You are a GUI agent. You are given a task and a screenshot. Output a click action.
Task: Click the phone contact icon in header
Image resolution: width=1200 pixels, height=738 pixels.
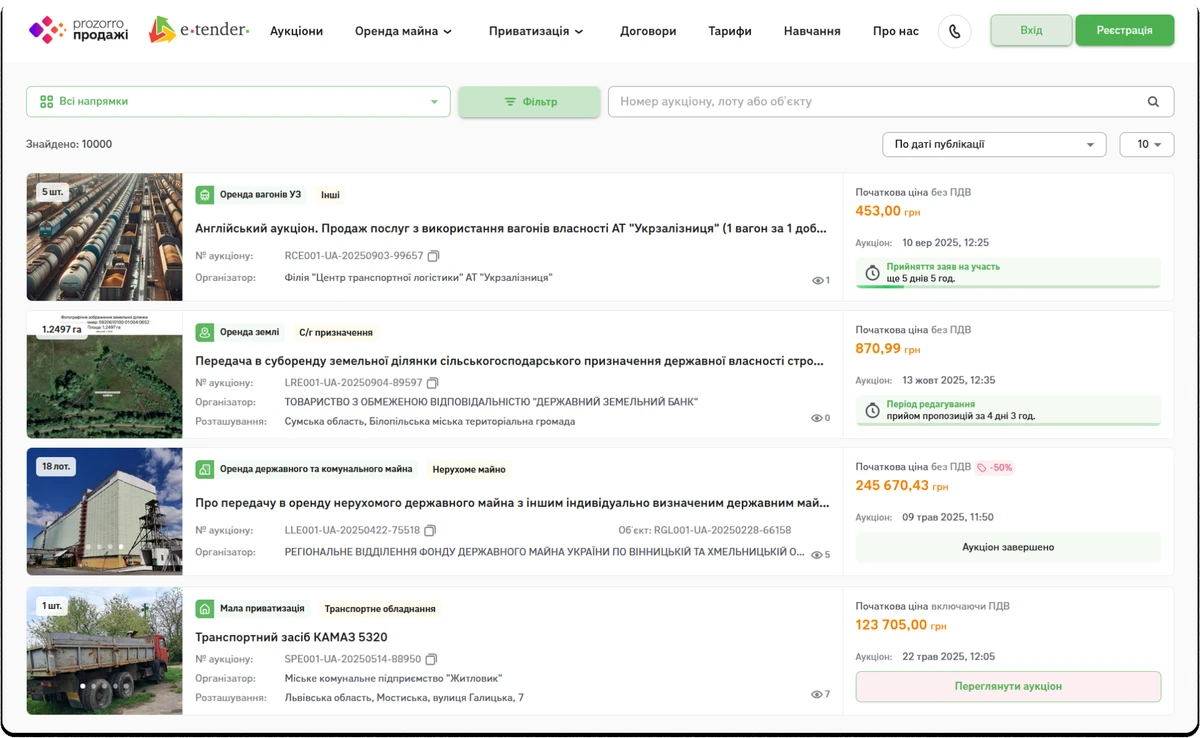coord(954,31)
